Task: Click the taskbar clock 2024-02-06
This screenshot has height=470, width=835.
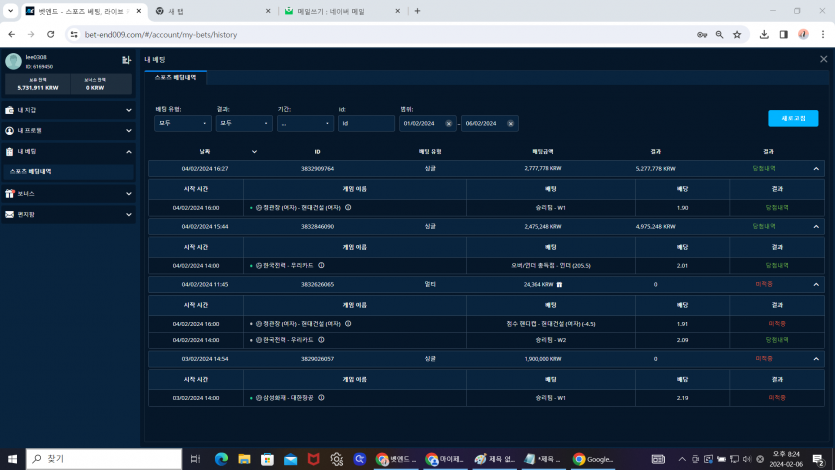Action: click(x=786, y=459)
